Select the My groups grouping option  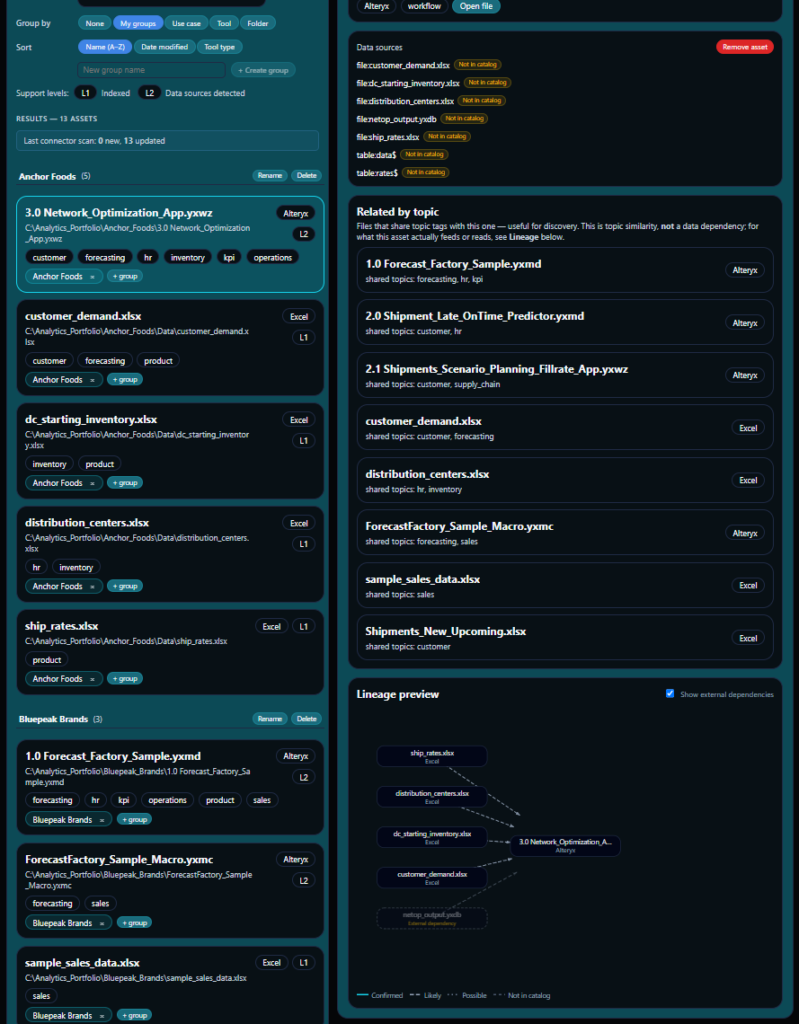point(138,23)
